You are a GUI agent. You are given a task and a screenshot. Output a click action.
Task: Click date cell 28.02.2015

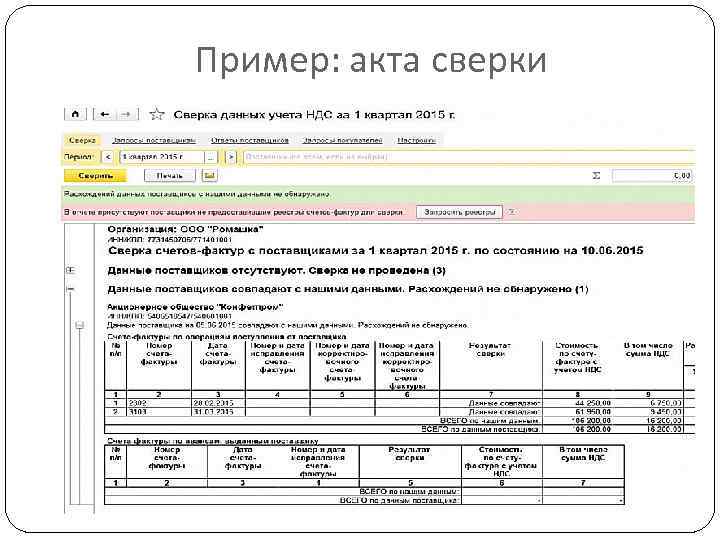(x=218, y=403)
